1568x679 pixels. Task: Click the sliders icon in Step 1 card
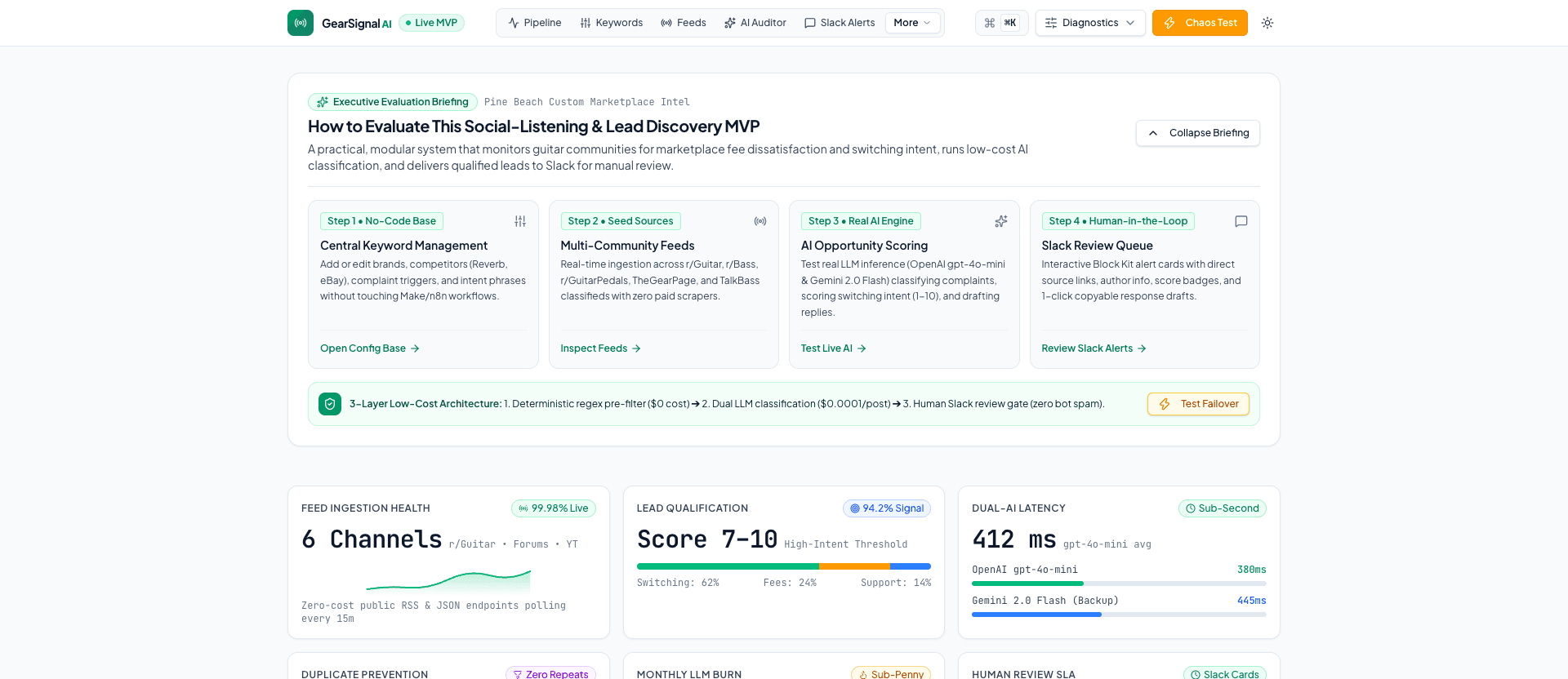tap(520, 221)
